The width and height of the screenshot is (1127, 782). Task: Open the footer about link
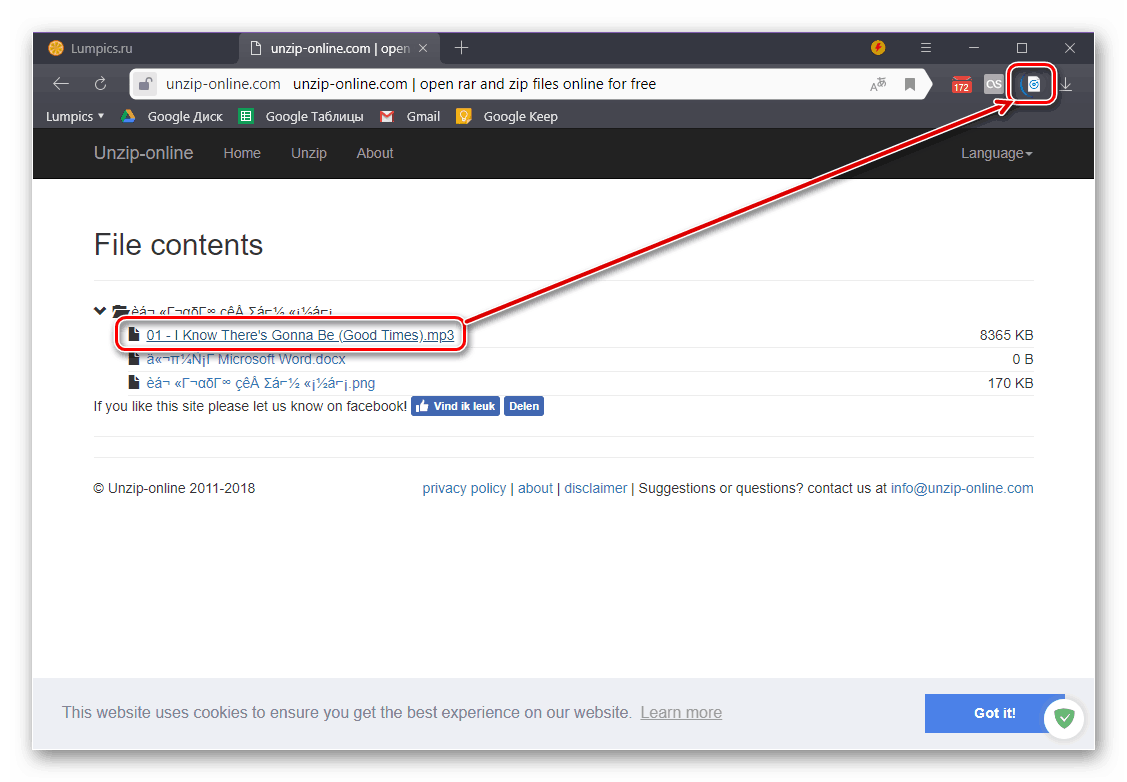pos(535,488)
